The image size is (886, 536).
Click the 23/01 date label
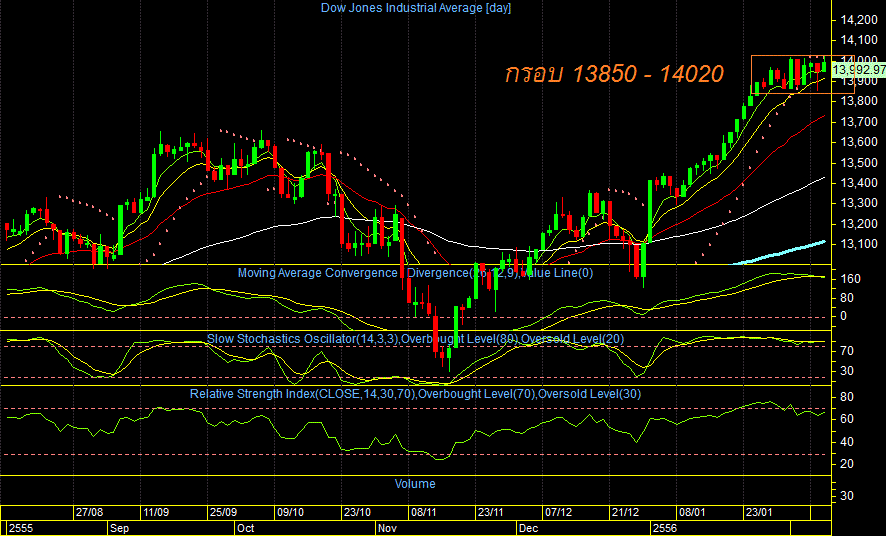click(x=759, y=512)
